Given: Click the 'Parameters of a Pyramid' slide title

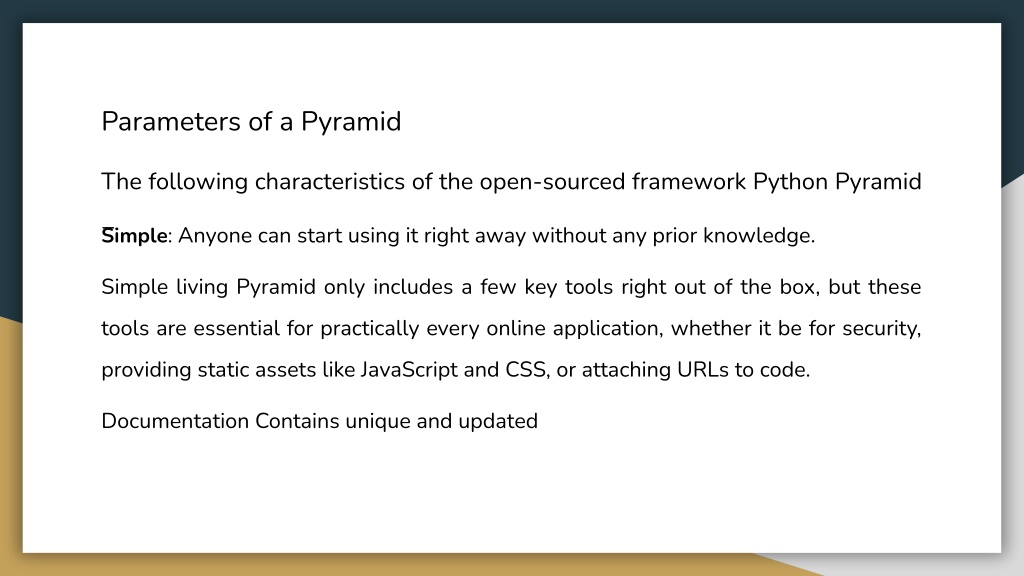Looking at the screenshot, I should tap(251, 122).
